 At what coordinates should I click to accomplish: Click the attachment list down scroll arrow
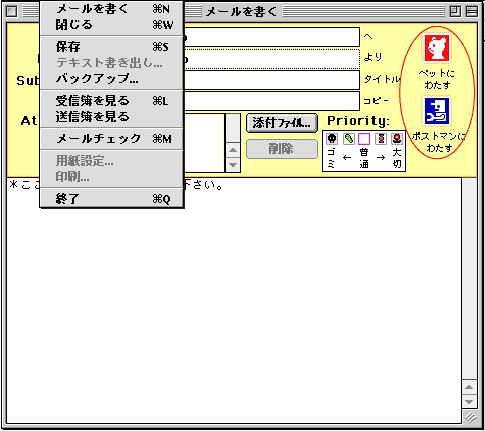pyautogui.click(x=233, y=165)
